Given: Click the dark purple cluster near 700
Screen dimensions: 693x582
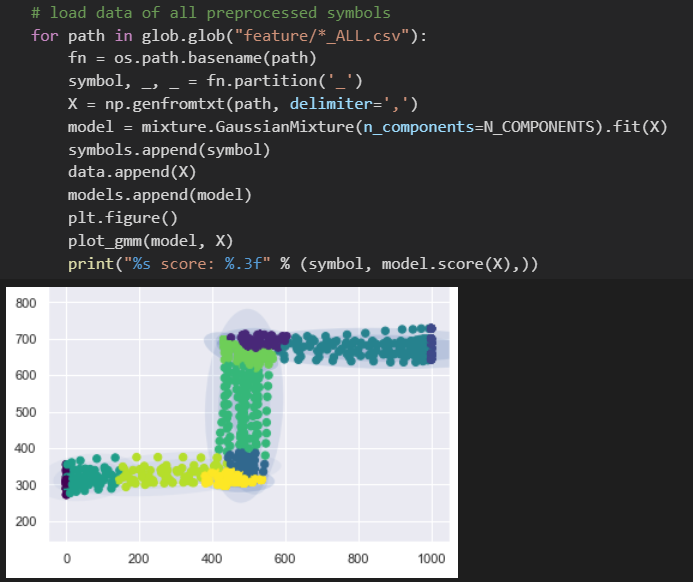Looking at the screenshot, I should [262, 340].
